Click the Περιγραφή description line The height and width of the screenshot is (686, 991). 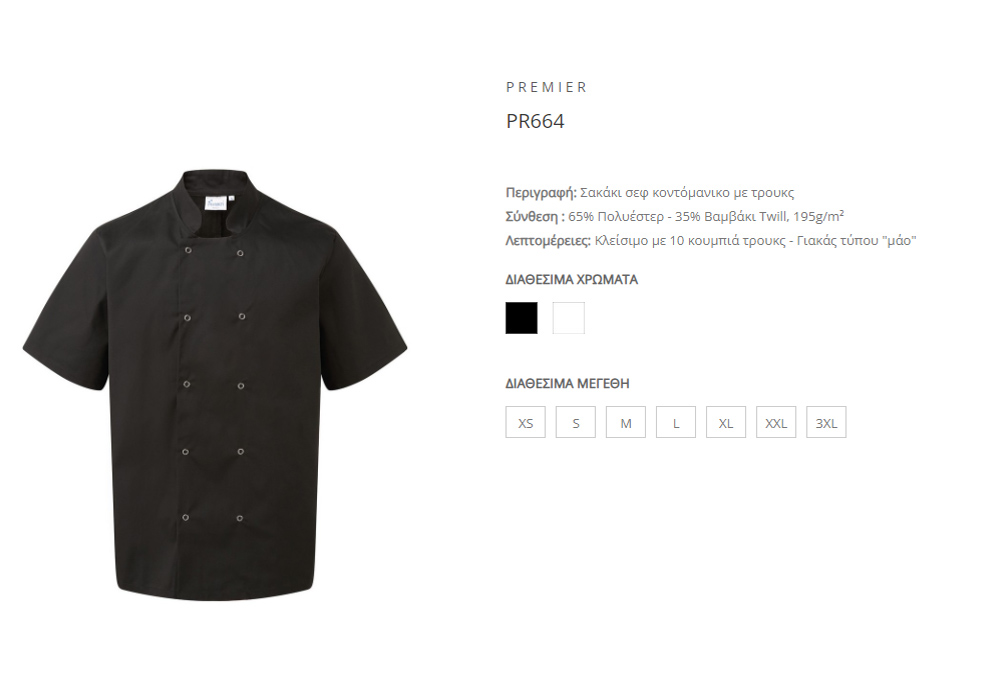(x=650, y=193)
